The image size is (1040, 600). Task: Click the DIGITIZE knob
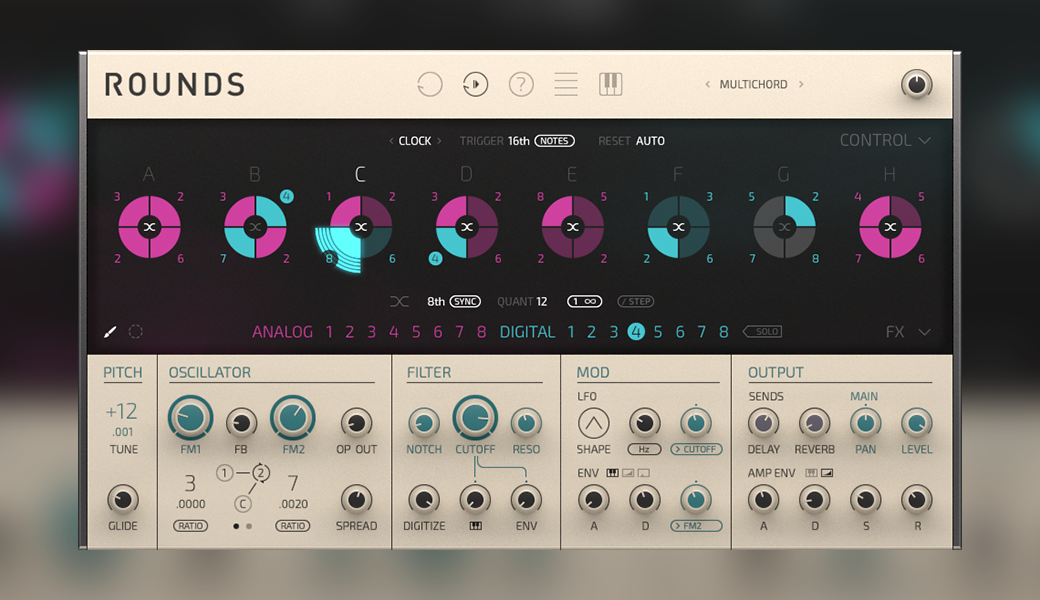click(424, 499)
